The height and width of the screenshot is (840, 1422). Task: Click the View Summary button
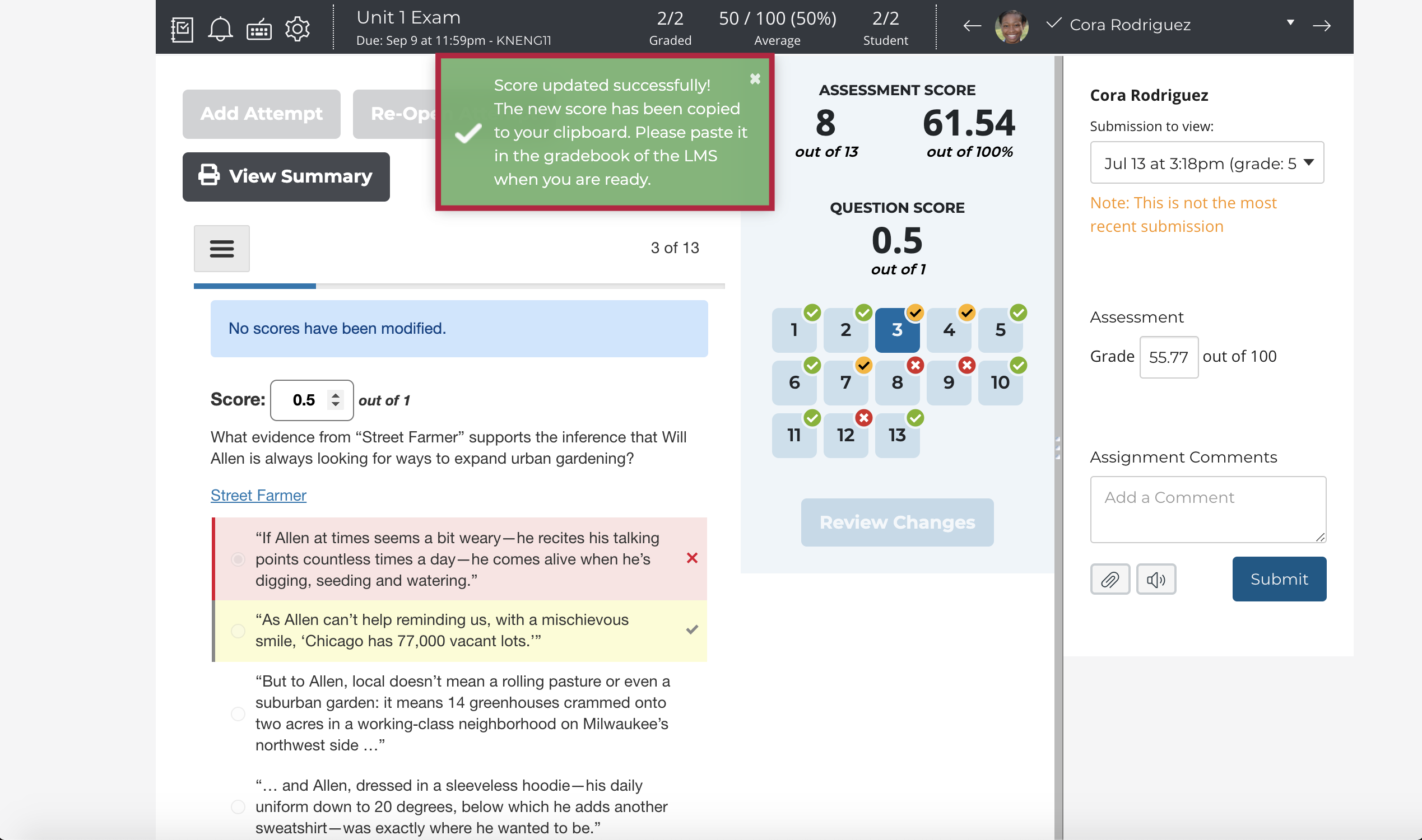pyautogui.click(x=286, y=176)
